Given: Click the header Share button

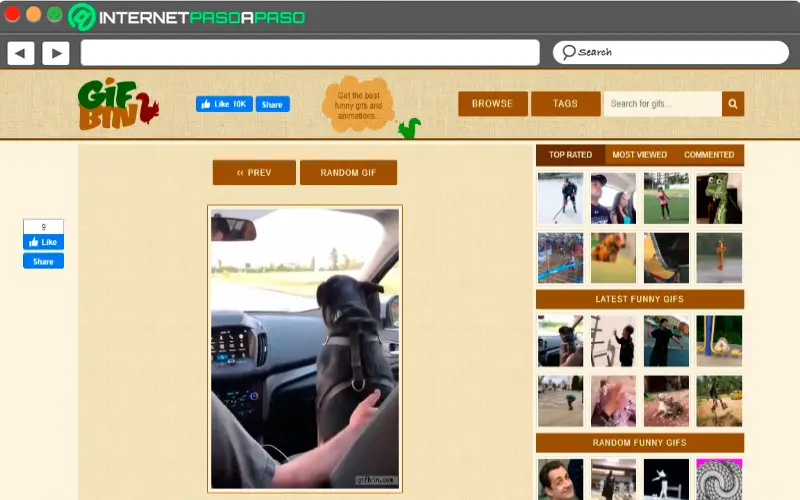Looking at the screenshot, I should tap(272, 104).
